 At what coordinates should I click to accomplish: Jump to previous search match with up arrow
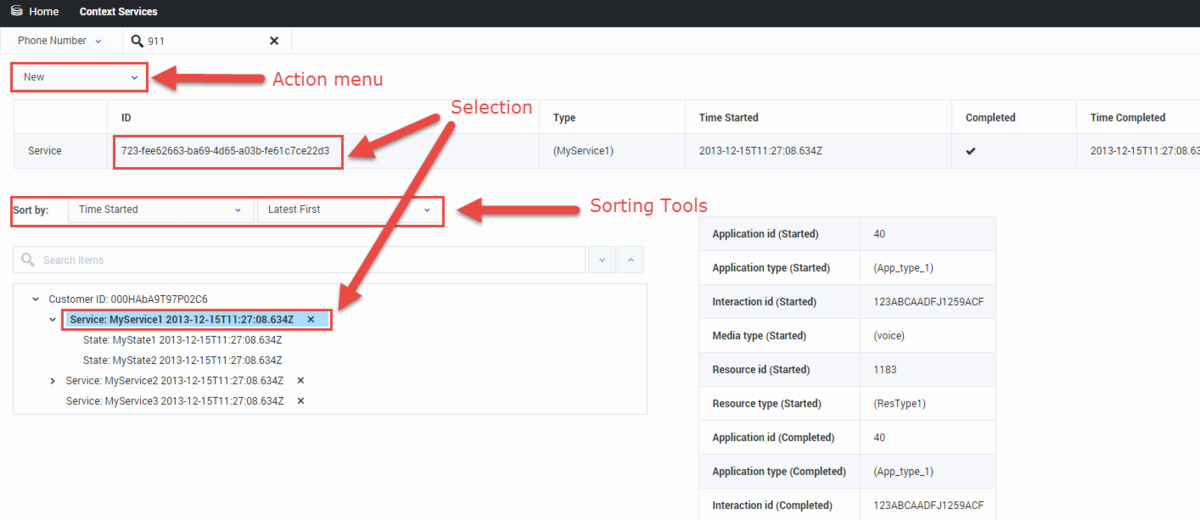(630, 260)
